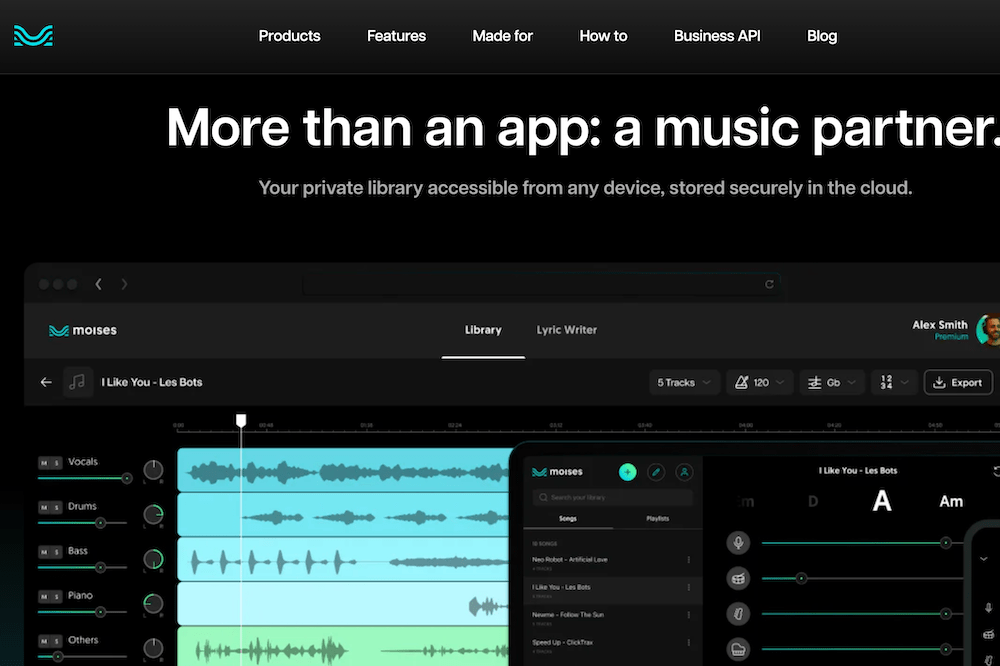Click the Others pan knob
The image size is (1000, 666).
click(x=153, y=649)
